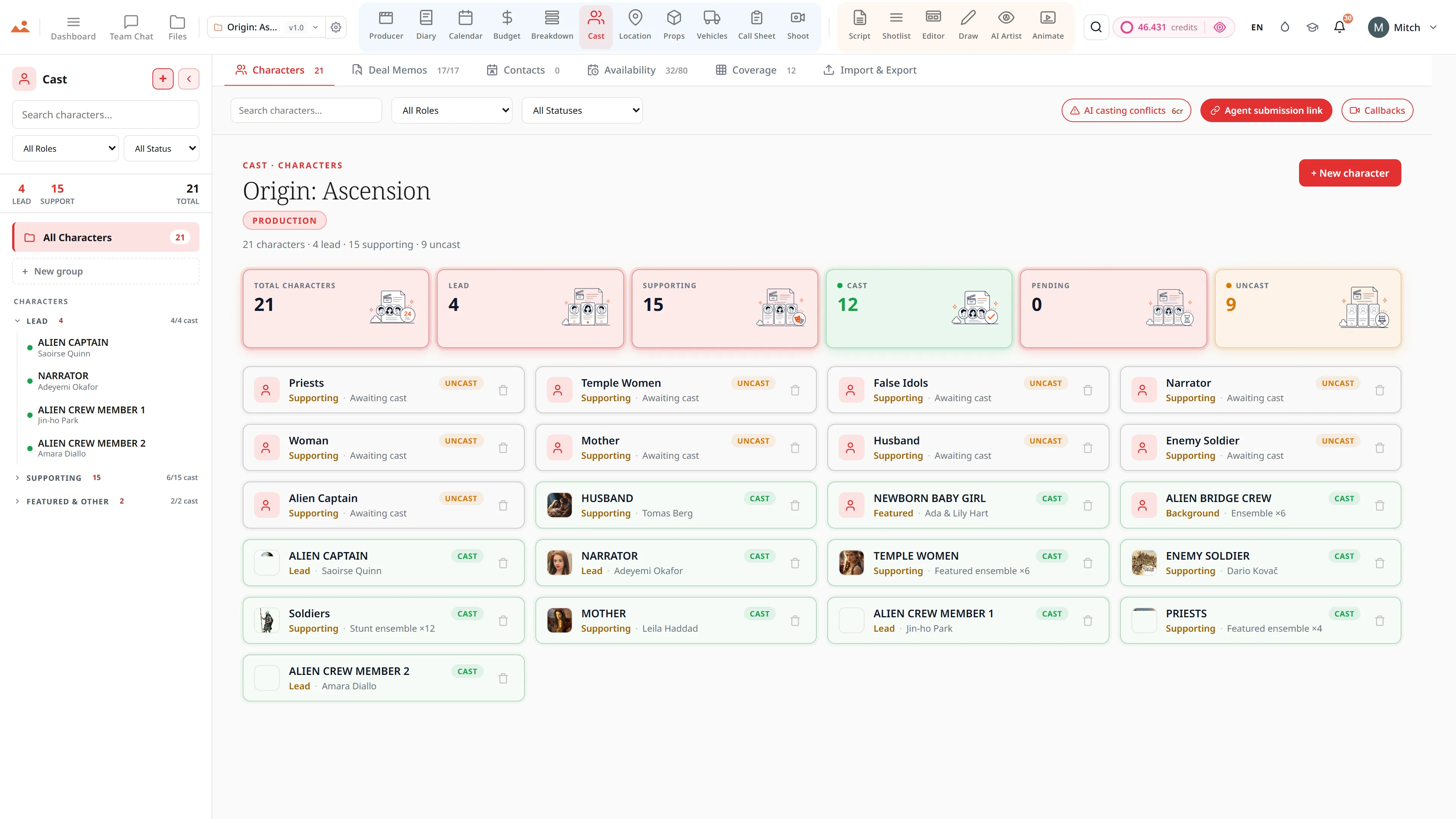This screenshot has width=1456, height=819.
Task: Click the main Search characters field
Action: tap(306, 110)
